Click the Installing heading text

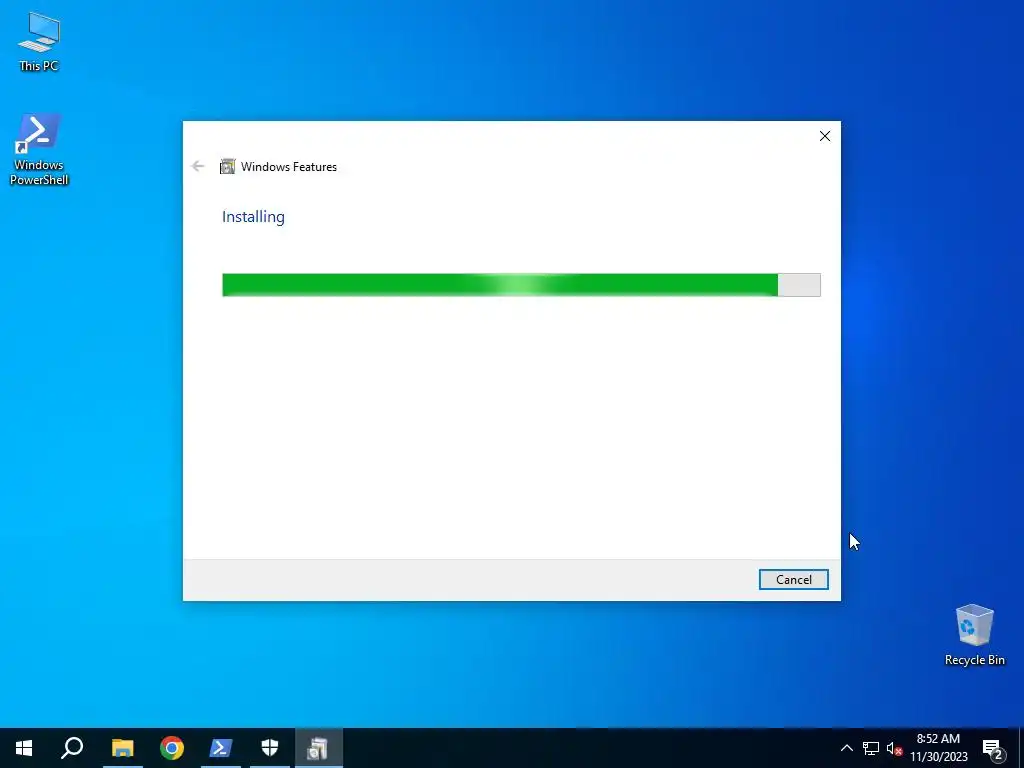(x=253, y=217)
